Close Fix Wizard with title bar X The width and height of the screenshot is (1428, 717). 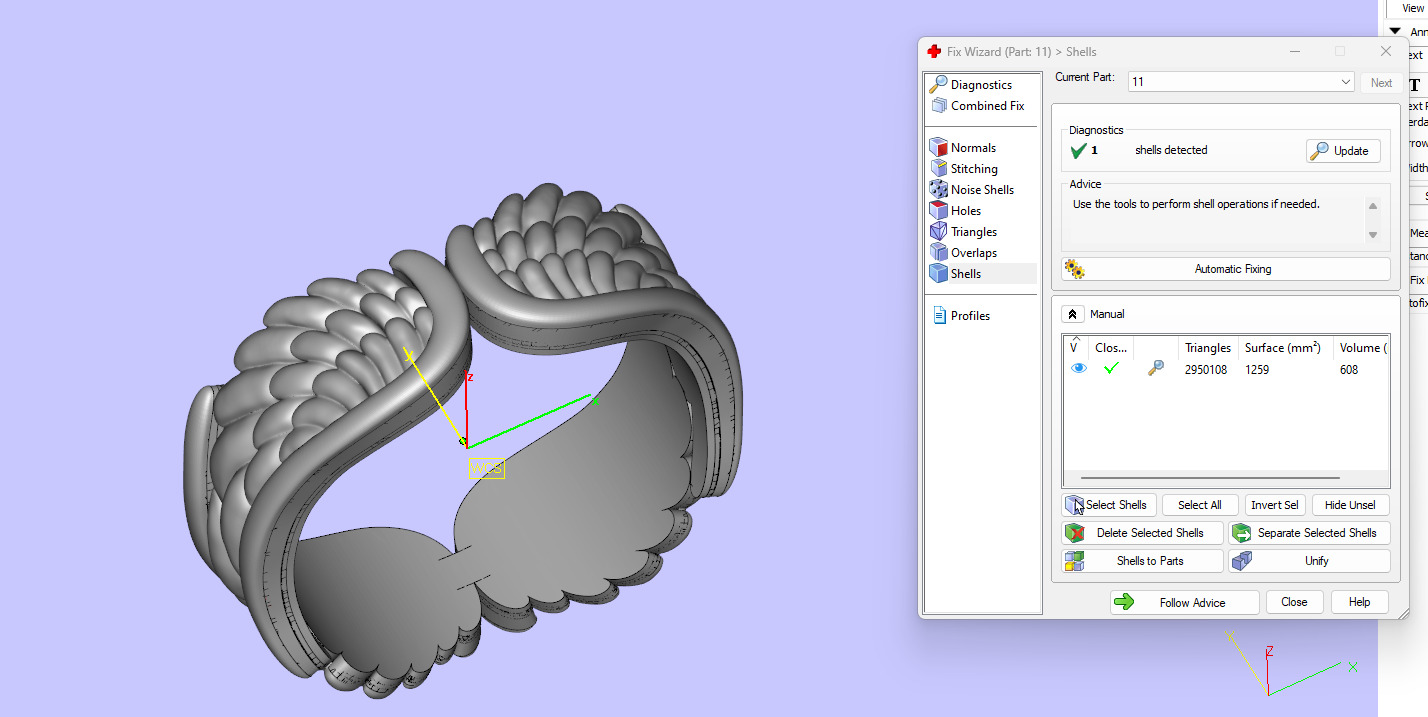[x=1385, y=52]
